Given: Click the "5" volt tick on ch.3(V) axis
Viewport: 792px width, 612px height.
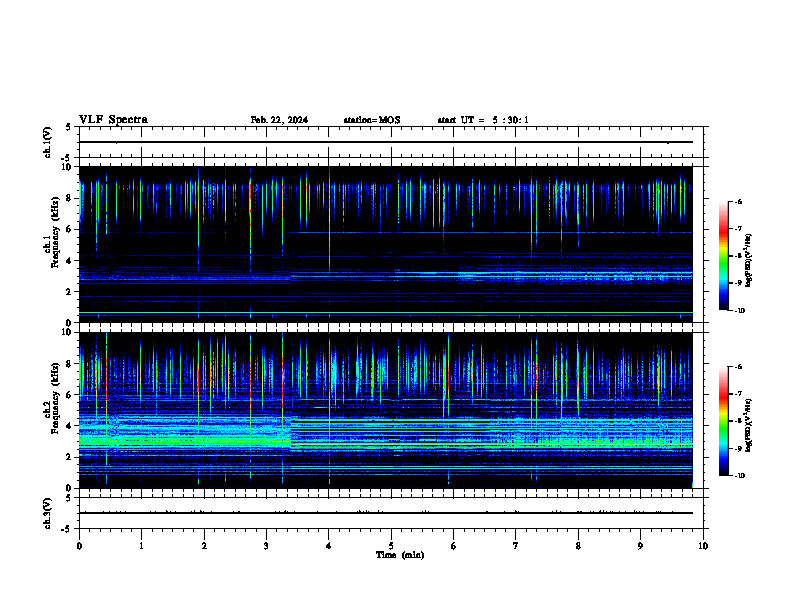Looking at the screenshot, I should 69,498.
